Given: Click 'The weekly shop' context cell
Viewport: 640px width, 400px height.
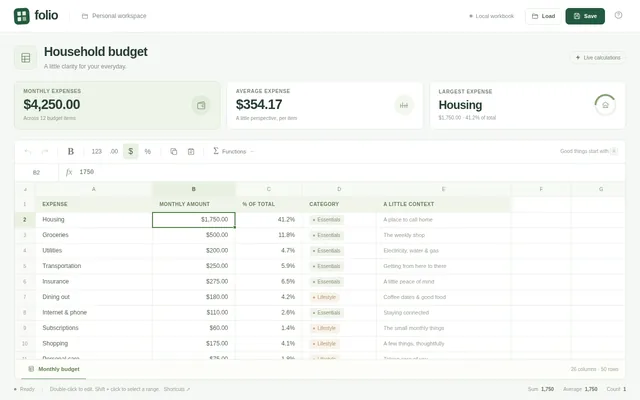Looking at the screenshot, I should coord(444,235).
